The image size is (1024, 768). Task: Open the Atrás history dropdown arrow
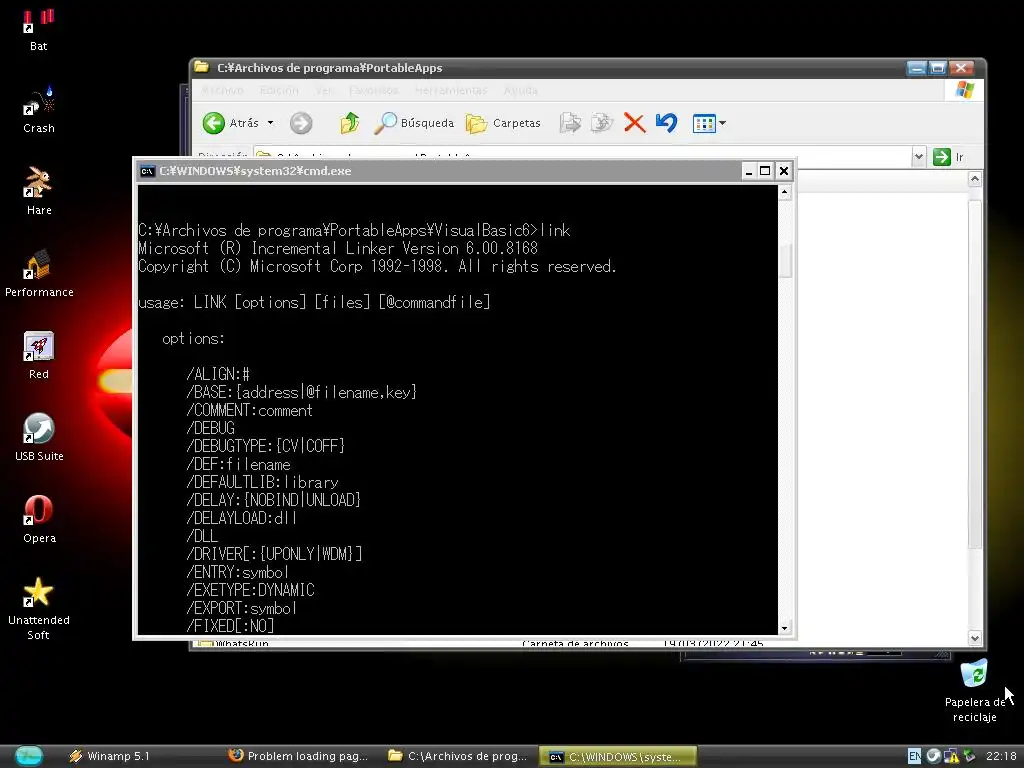click(x=270, y=123)
